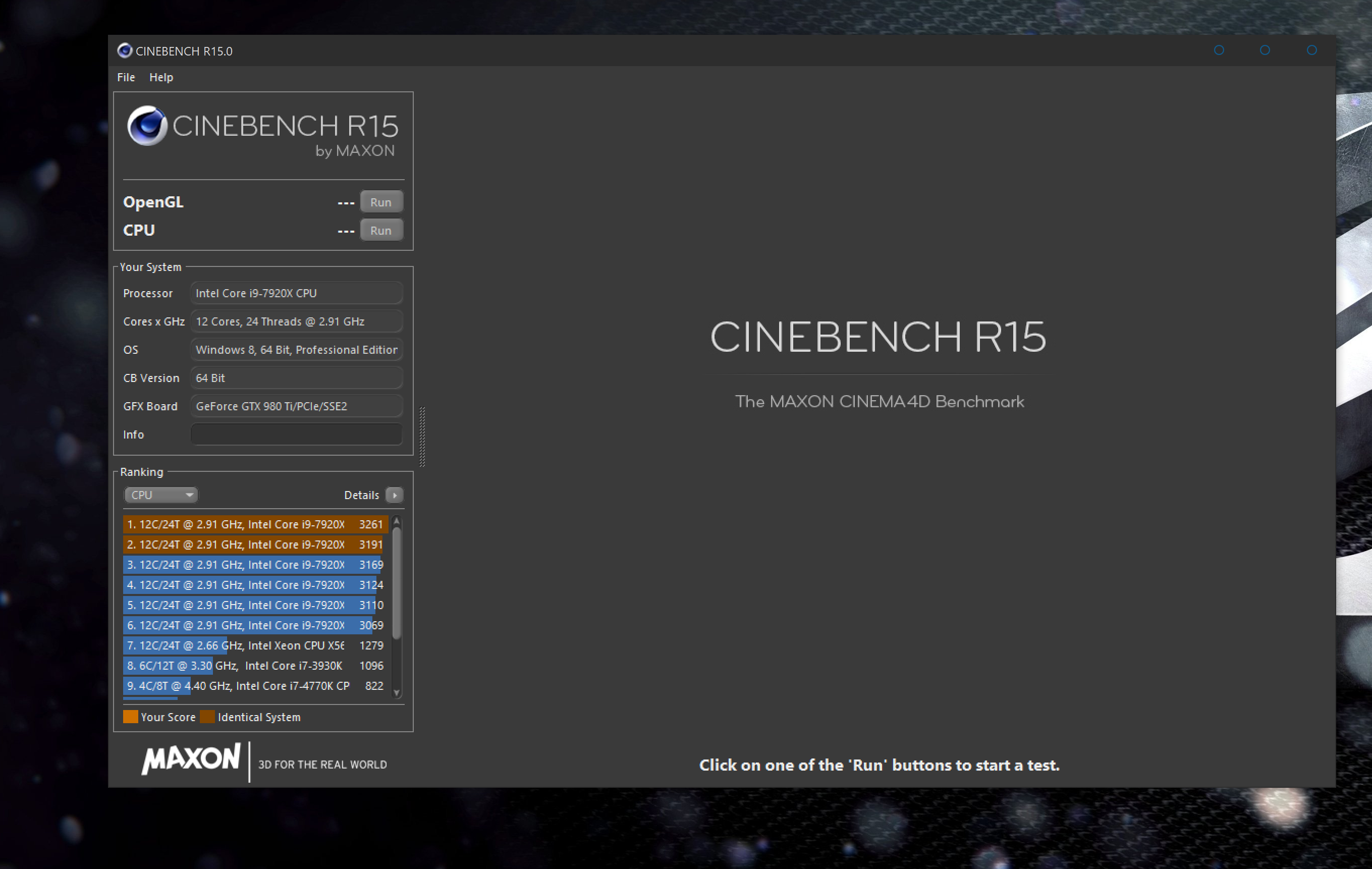Click the Details arrow button
Screen dimensions: 1372x869
click(x=394, y=495)
